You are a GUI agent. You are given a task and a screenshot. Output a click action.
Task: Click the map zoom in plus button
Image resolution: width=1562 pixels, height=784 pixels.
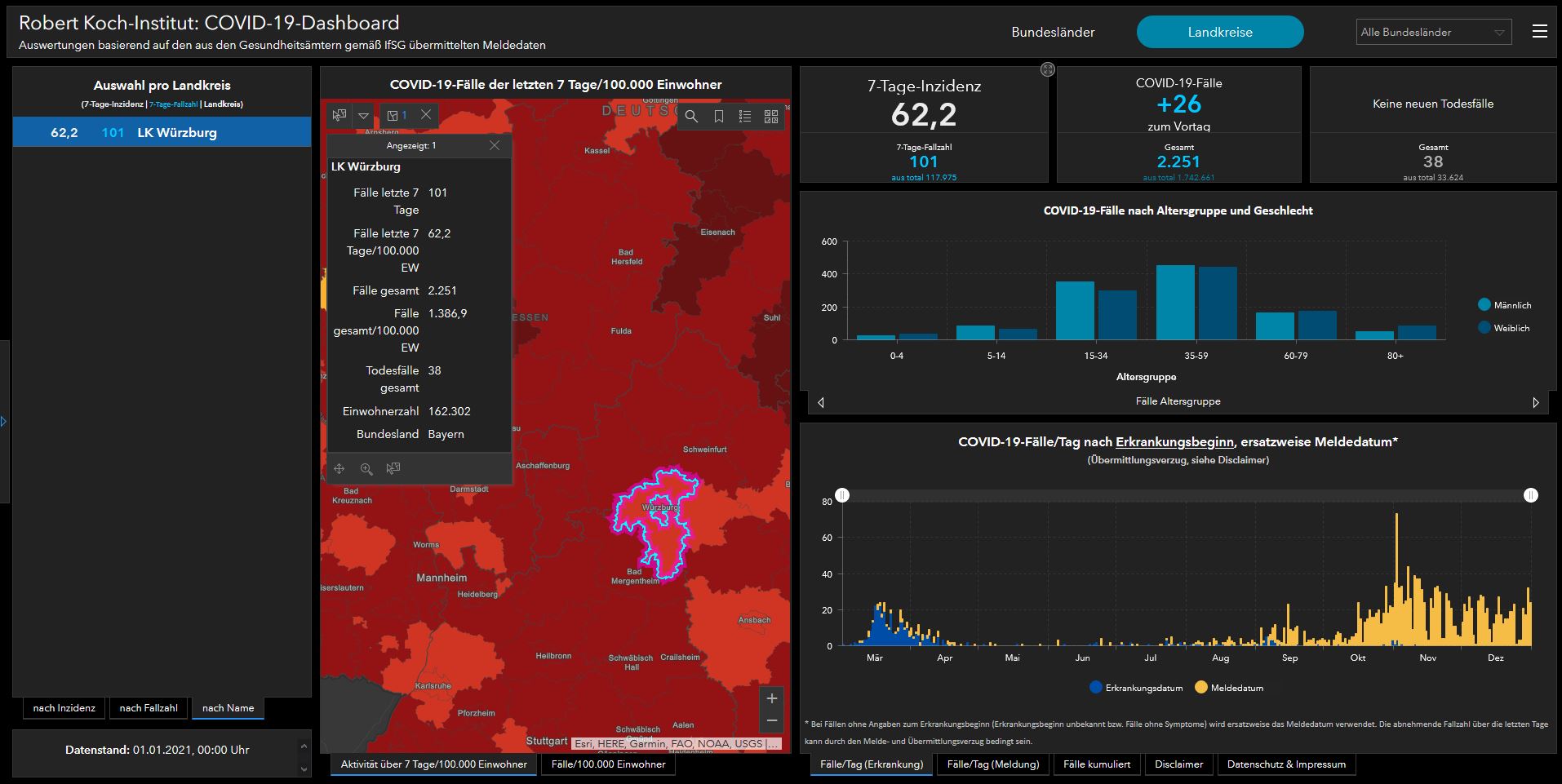[x=771, y=698]
